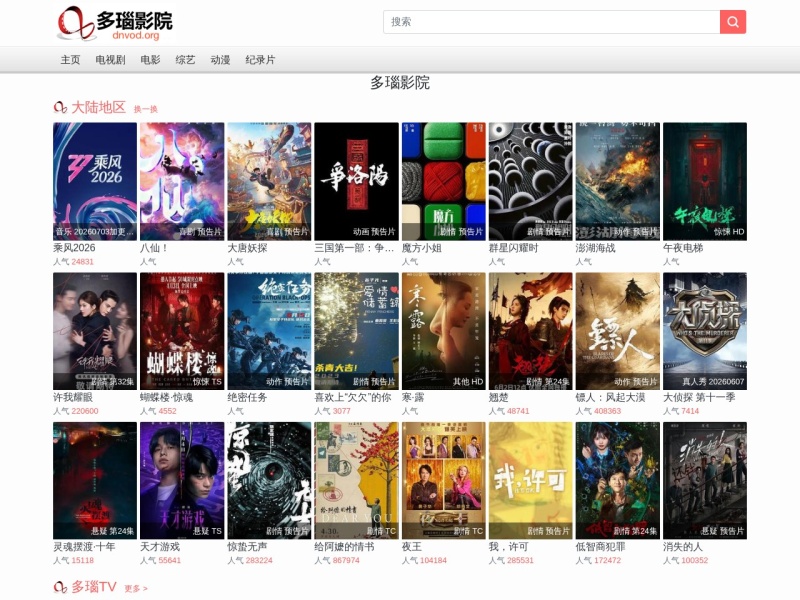
Task: Click the 灵魂摆渡·十年 title text
Action: pos(85,547)
